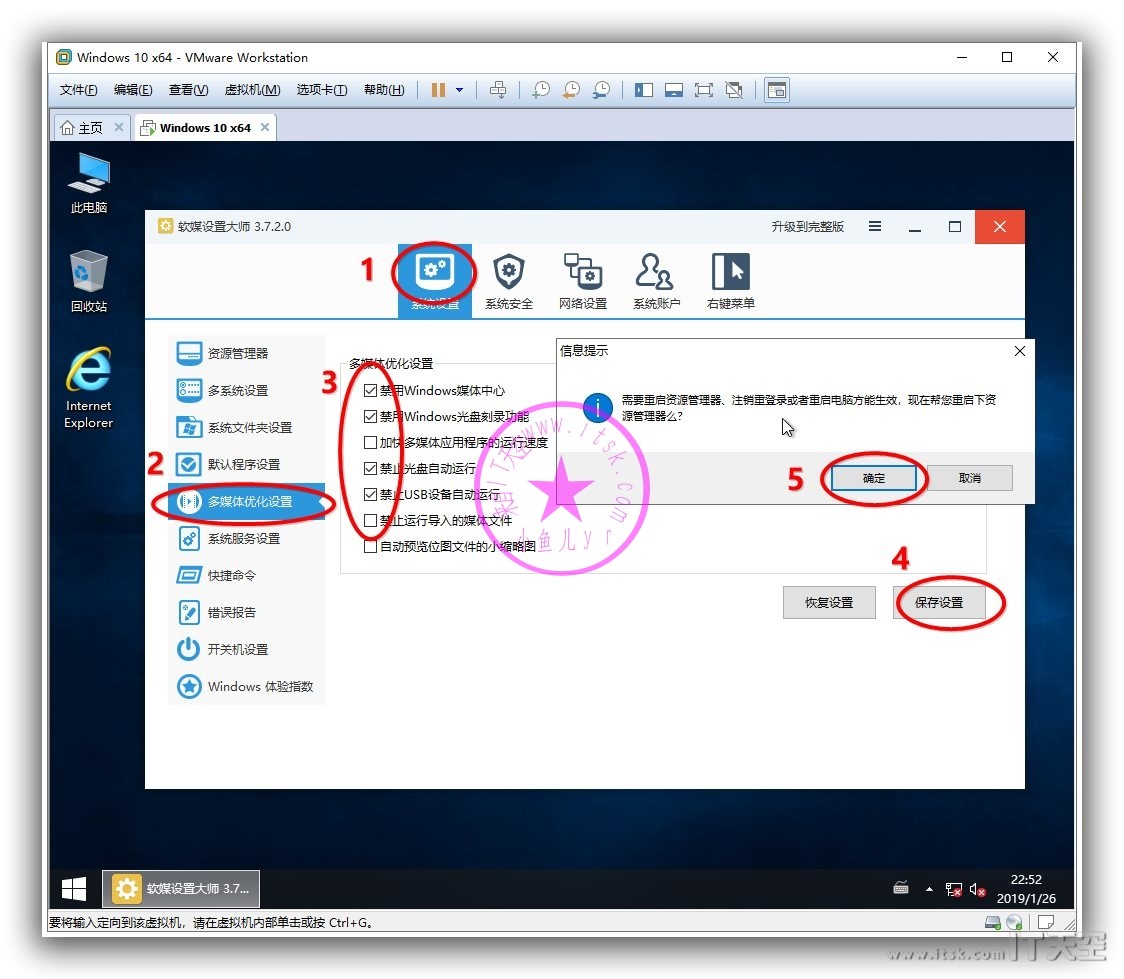Open 多系统设置 in the sidebar

(x=246, y=391)
